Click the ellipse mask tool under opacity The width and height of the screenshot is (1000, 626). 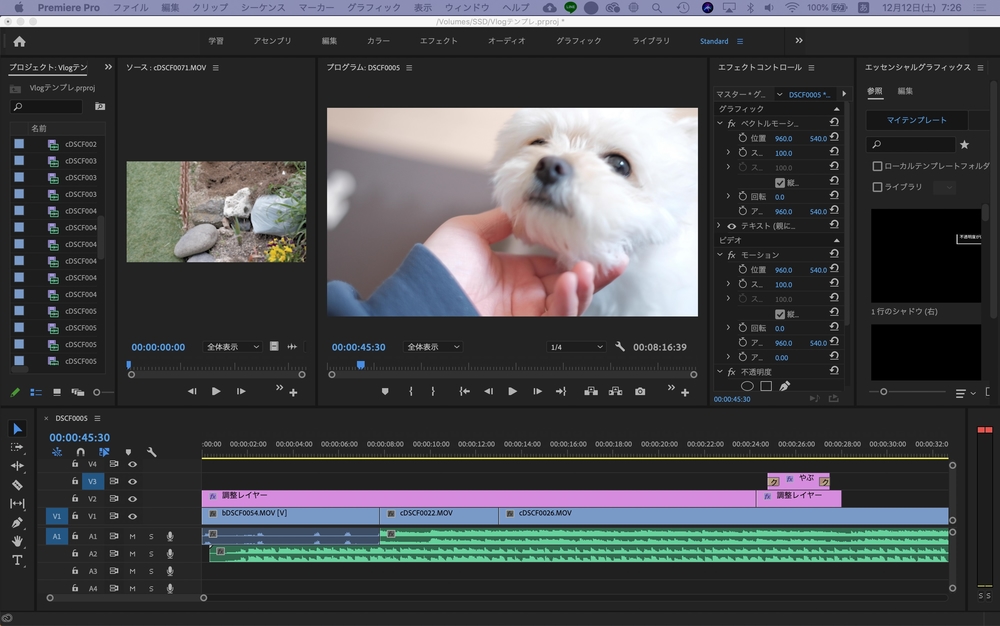(x=747, y=386)
